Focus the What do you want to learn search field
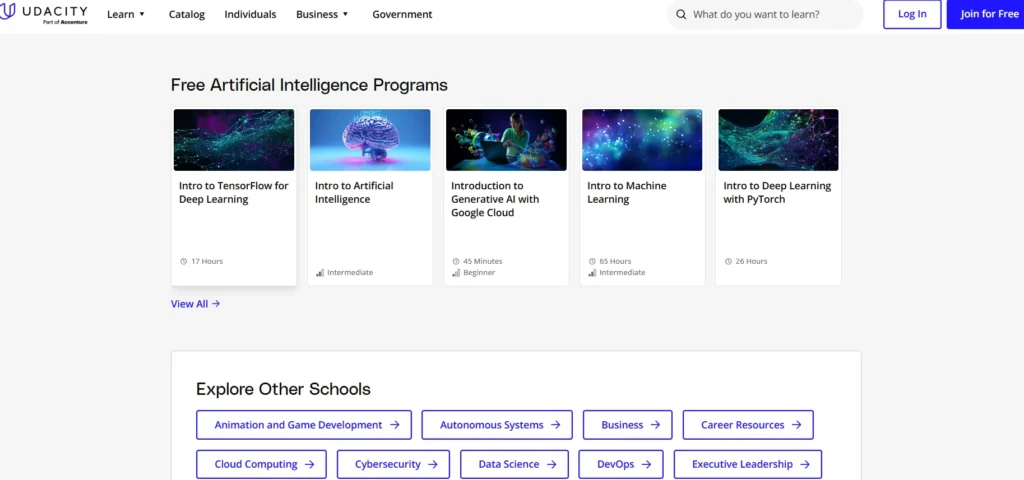The image size is (1024, 480). tap(765, 14)
